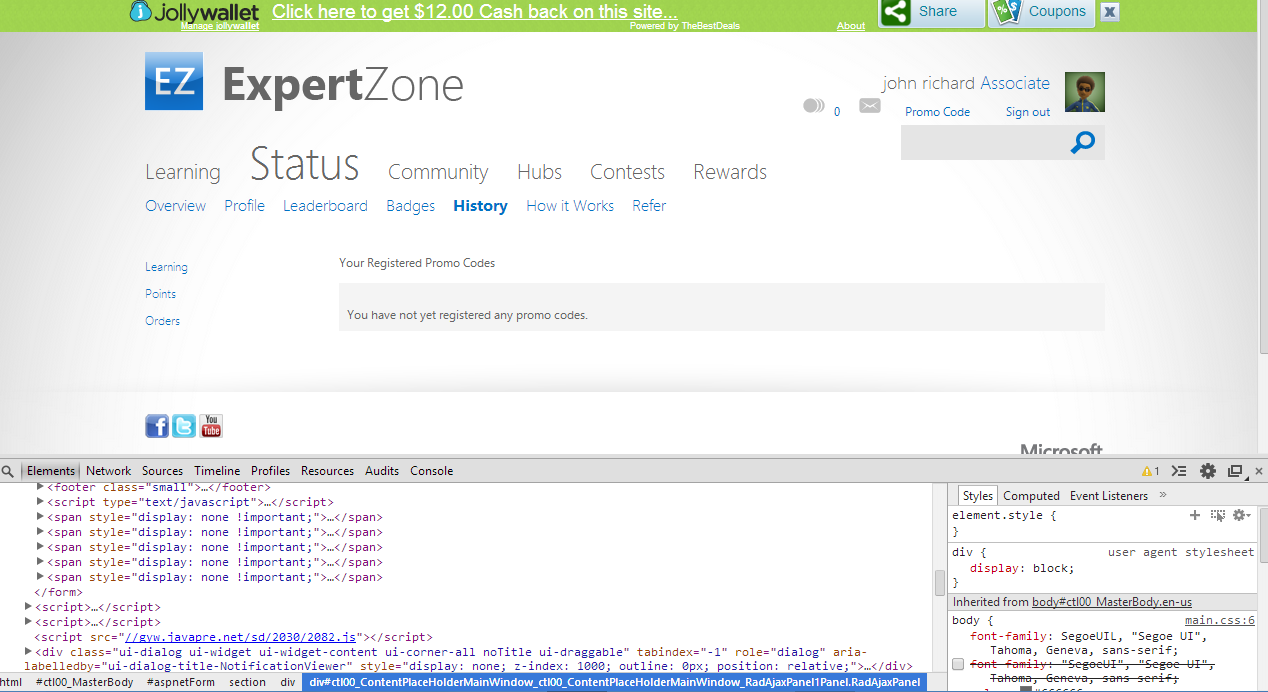Open the Facebook icon in the footer
This screenshot has height=692, width=1268.
tap(157, 426)
